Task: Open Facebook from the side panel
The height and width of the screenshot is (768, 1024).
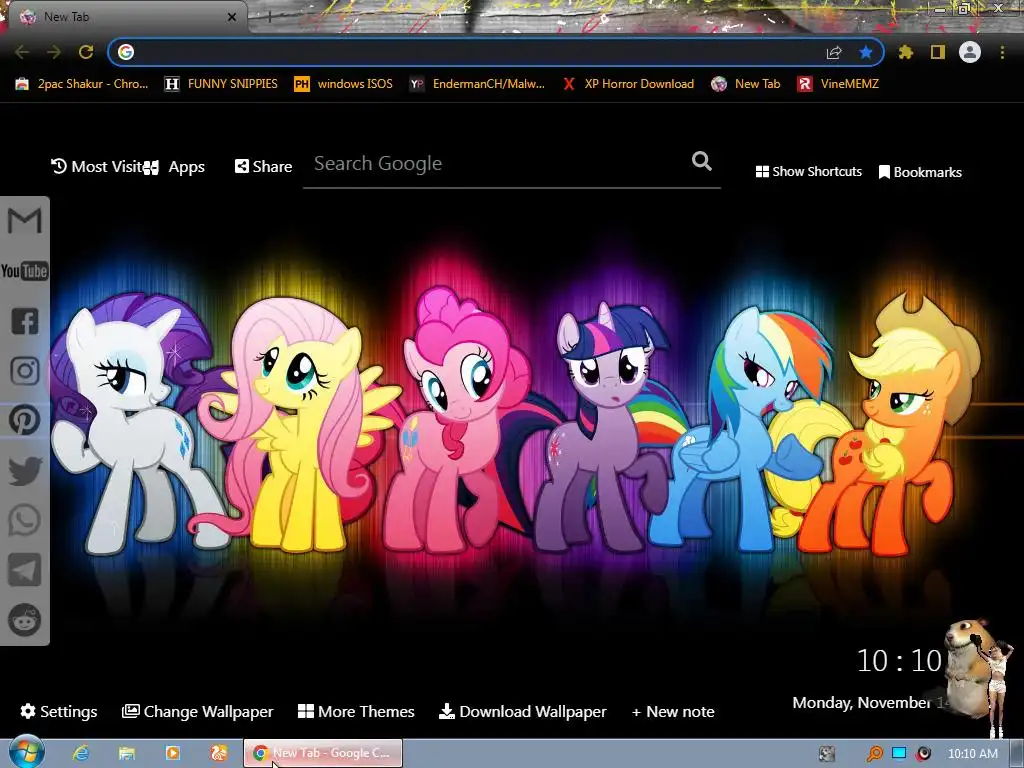Action: click(25, 321)
